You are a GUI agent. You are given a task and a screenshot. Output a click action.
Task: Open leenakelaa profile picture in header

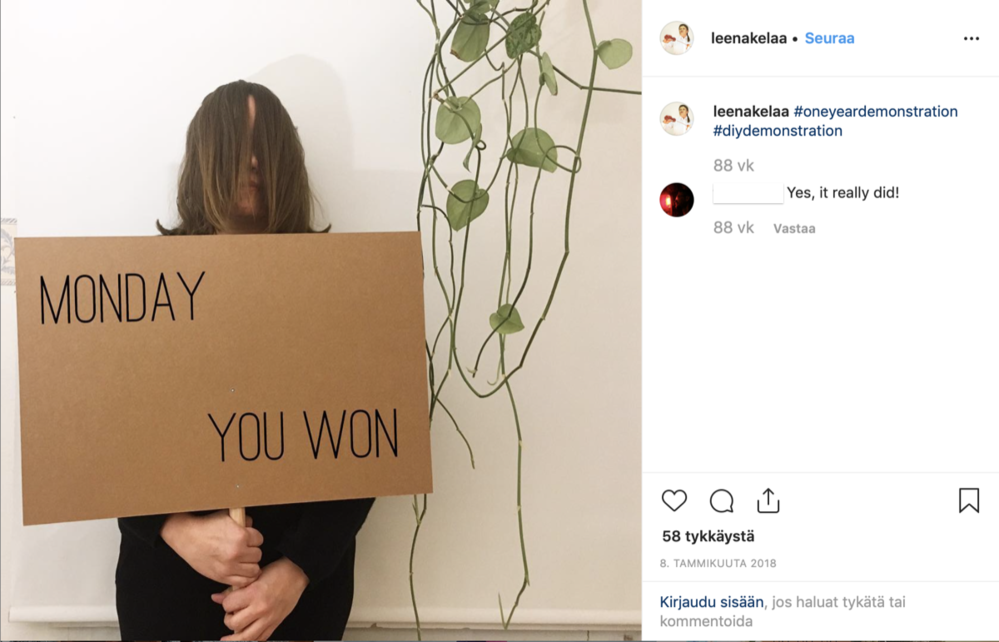[676, 38]
